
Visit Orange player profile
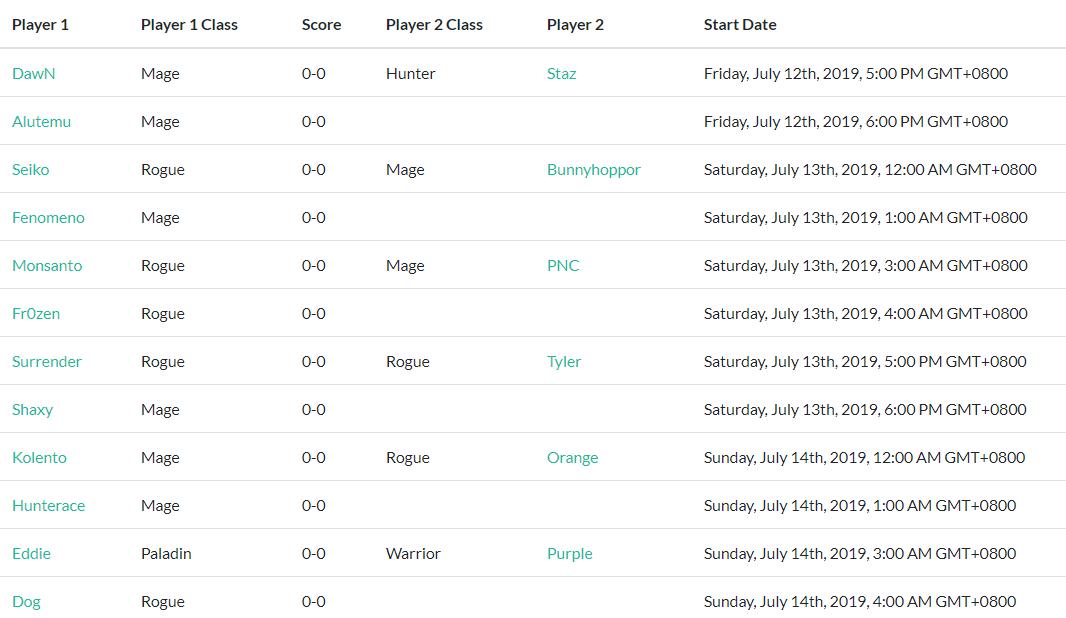coord(572,457)
